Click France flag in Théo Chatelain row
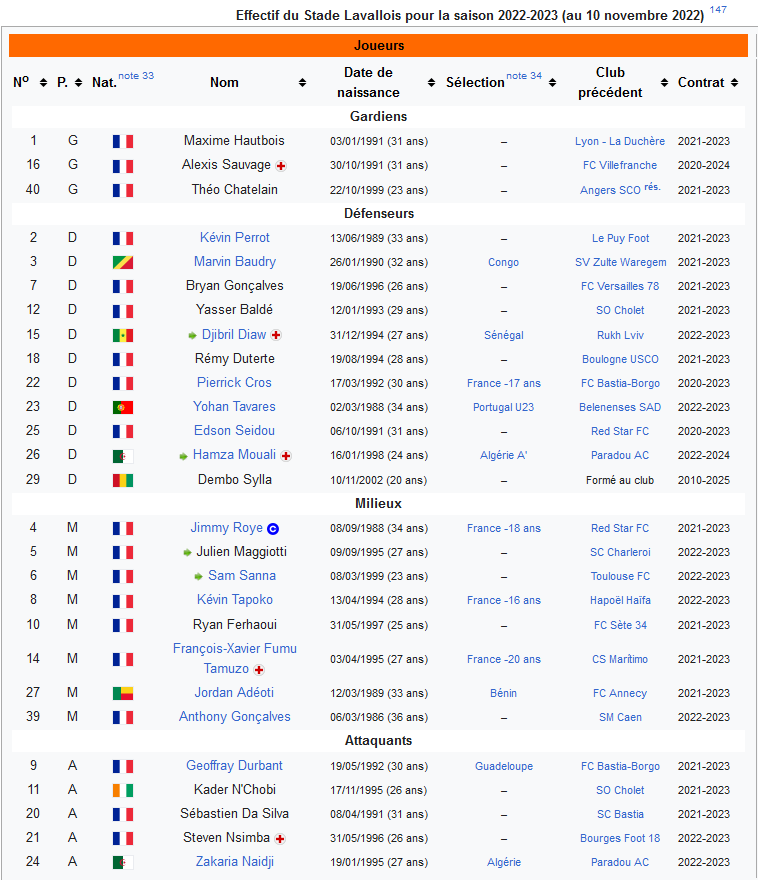The image size is (758, 880). [123, 190]
